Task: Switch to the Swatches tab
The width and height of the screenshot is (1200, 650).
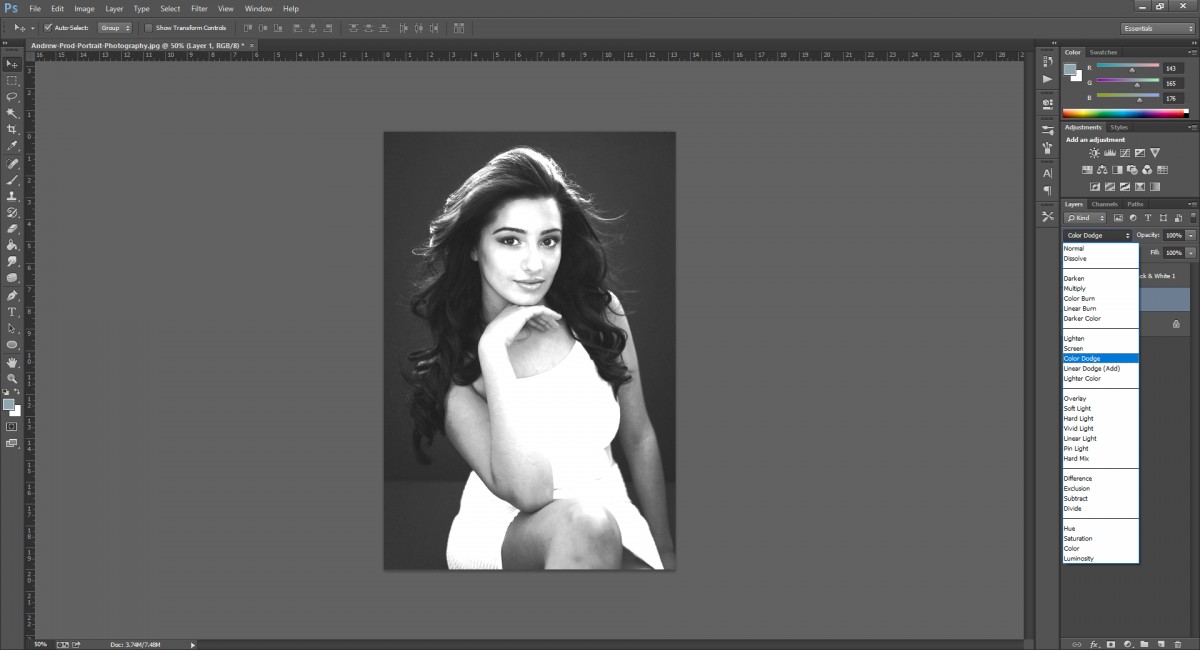Action: pos(1103,52)
